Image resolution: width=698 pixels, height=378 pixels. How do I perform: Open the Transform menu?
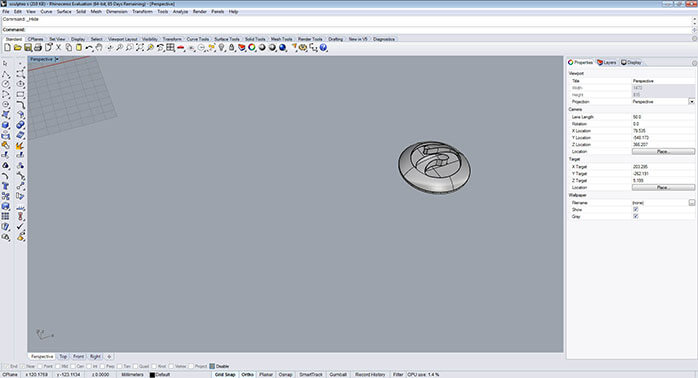click(142, 12)
